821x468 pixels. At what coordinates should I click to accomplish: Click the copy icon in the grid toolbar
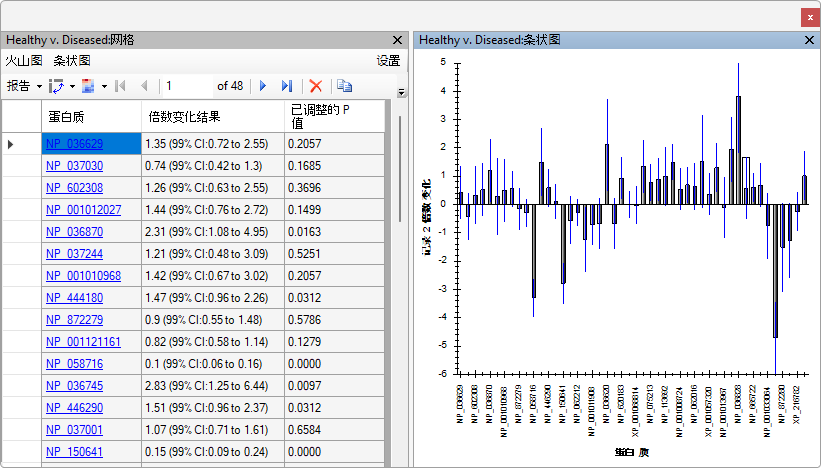point(344,86)
